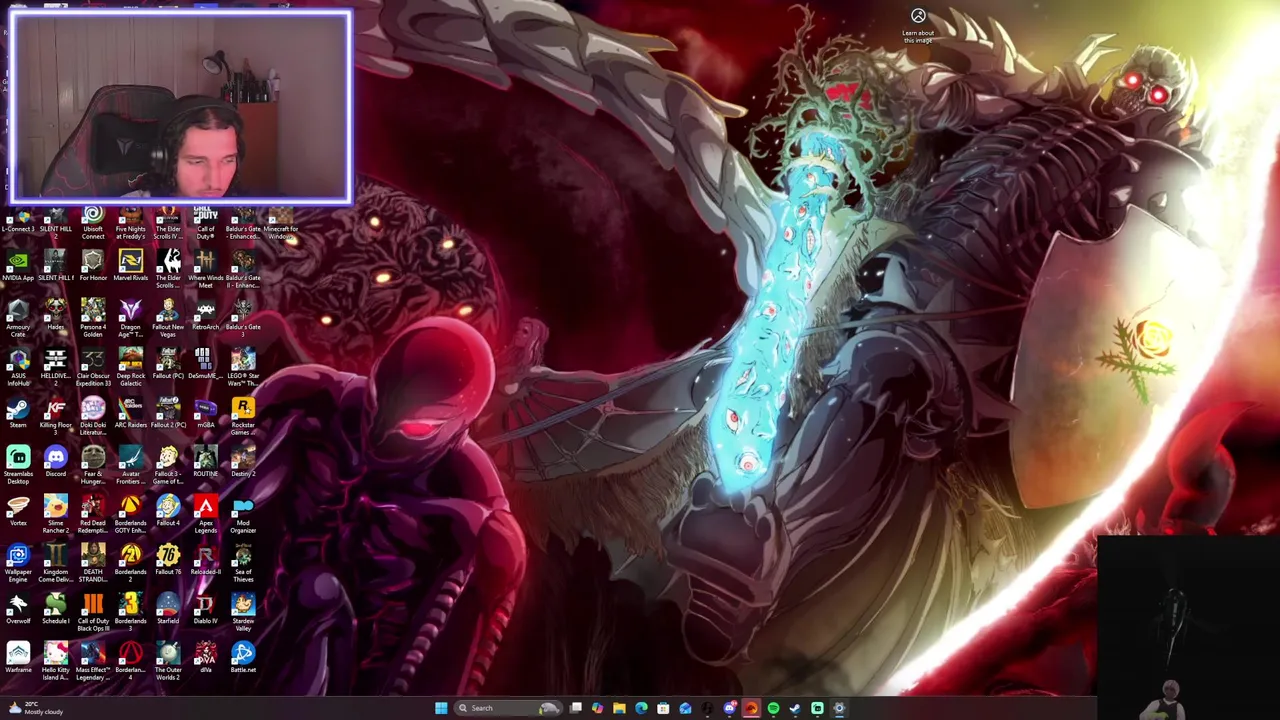Select Wallpaper Engine icon
Screen dimensions: 1280x720
point(18,563)
